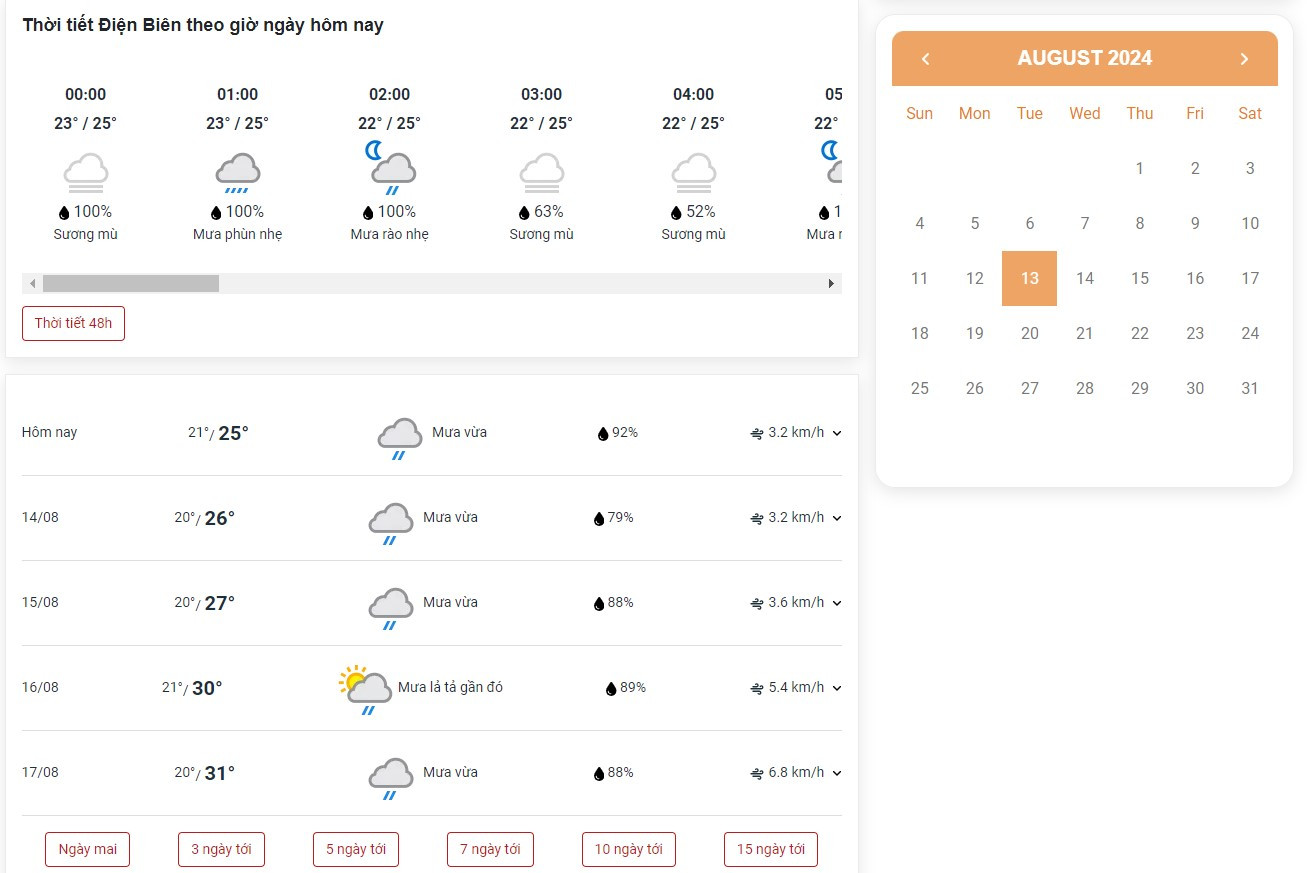Select August 31 in the calendar
This screenshot has width=1307, height=873.
(x=1250, y=389)
